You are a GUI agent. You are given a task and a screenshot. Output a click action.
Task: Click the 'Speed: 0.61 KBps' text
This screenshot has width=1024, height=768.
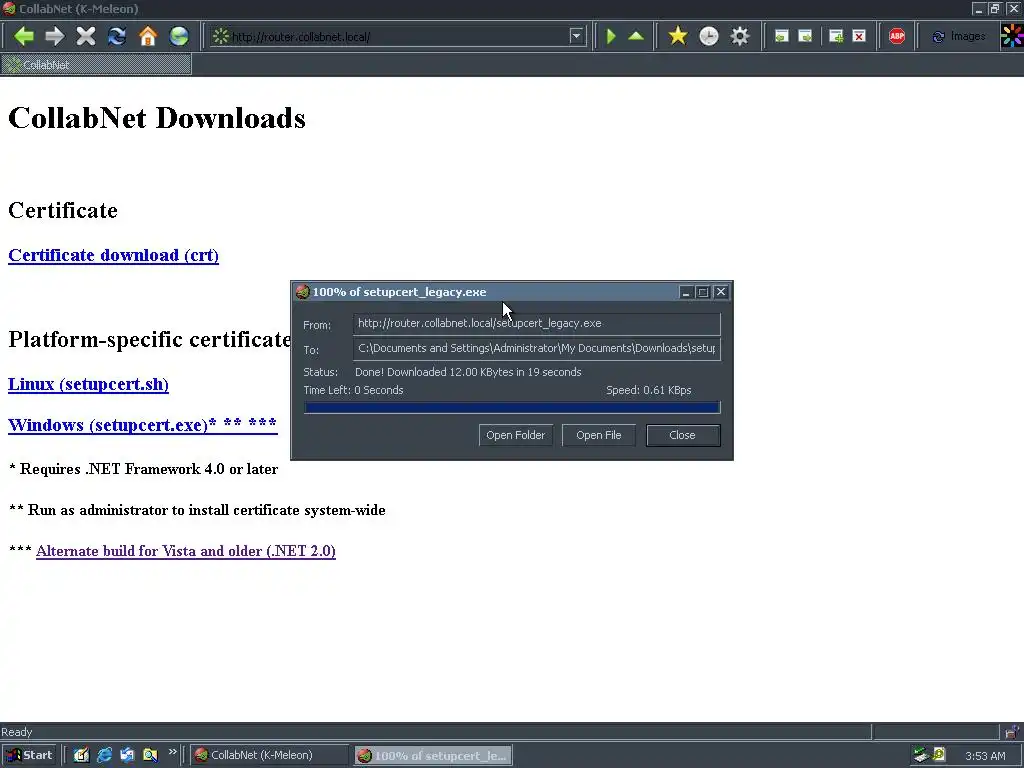click(648, 390)
